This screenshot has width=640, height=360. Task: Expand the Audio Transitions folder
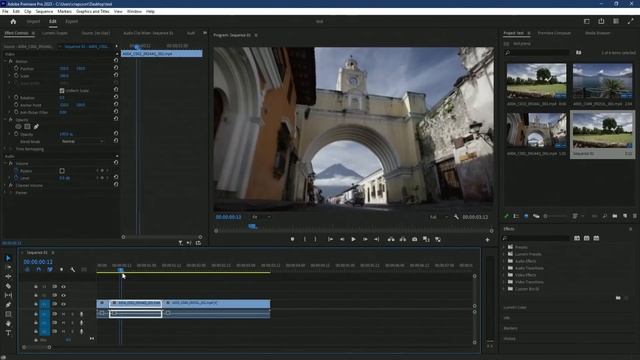(504, 268)
